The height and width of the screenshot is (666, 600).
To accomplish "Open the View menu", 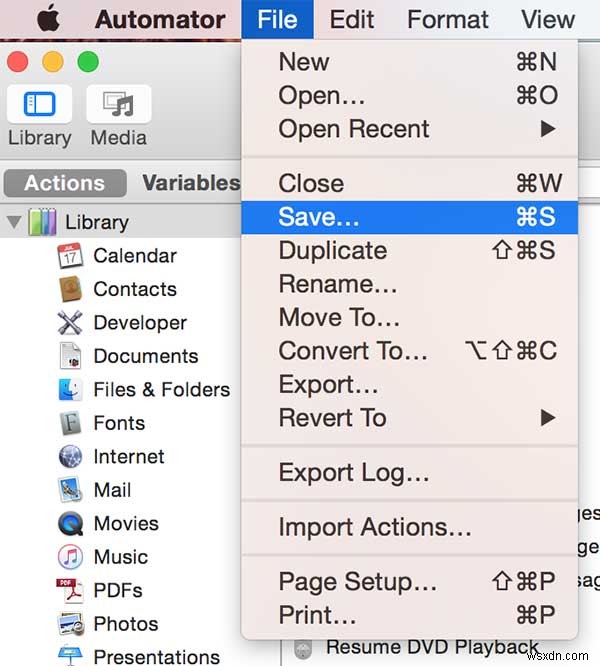I will [548, 20].
